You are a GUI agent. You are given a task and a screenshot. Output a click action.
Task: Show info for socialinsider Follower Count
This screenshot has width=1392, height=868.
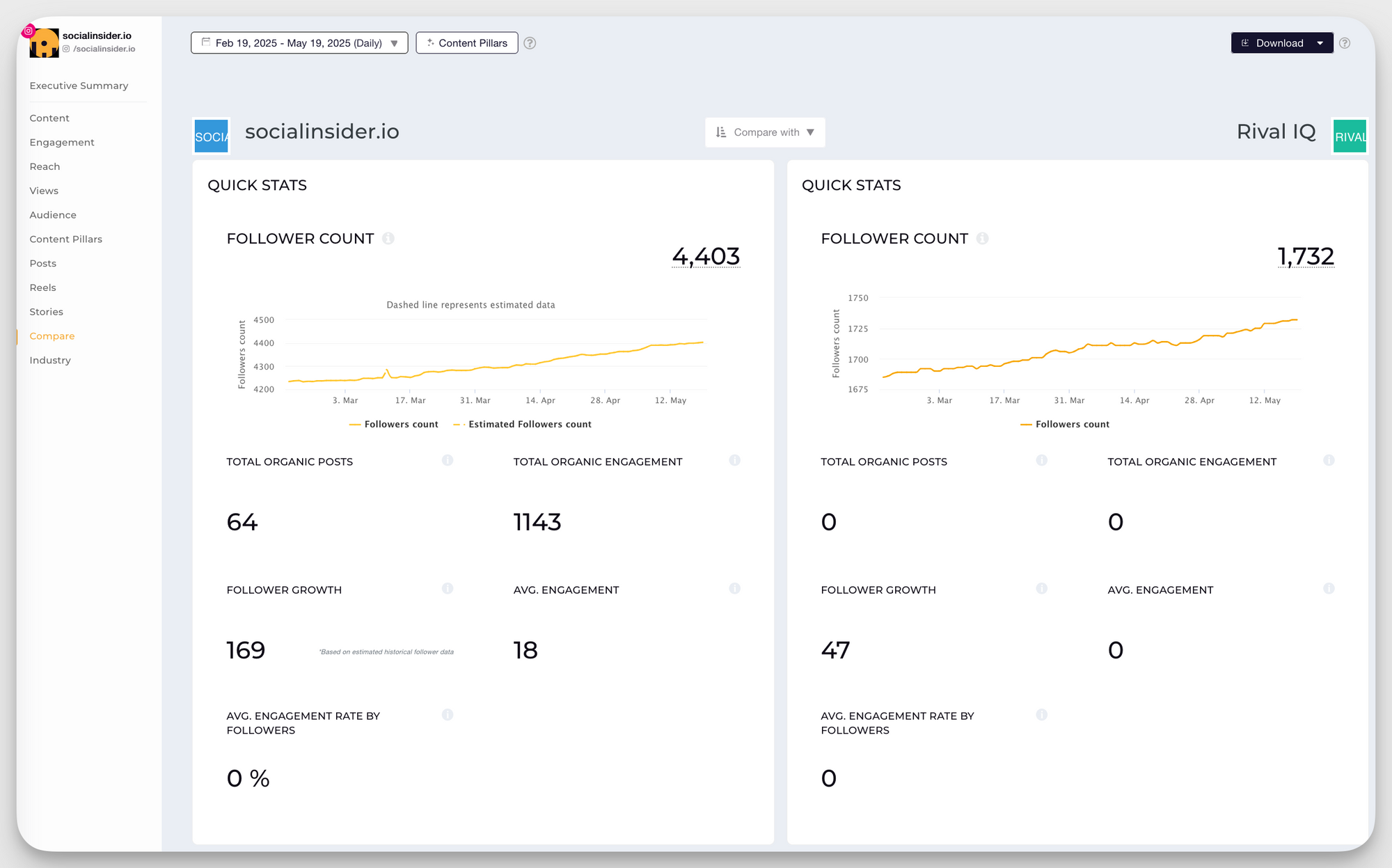(x=388, y=239)
